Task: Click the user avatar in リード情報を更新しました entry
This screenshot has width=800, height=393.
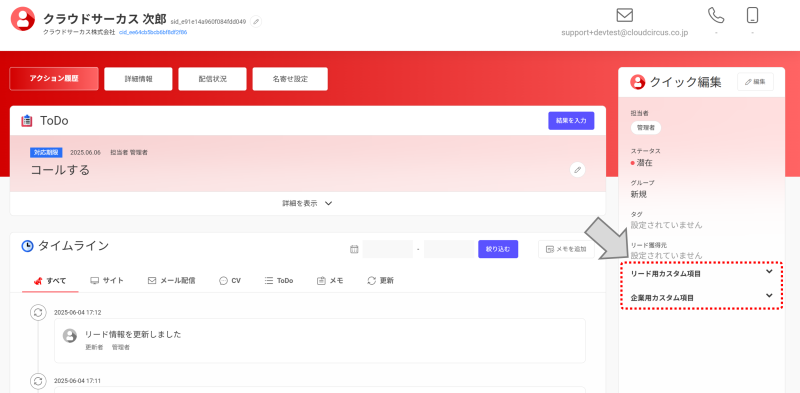Action: pos(70,335)
